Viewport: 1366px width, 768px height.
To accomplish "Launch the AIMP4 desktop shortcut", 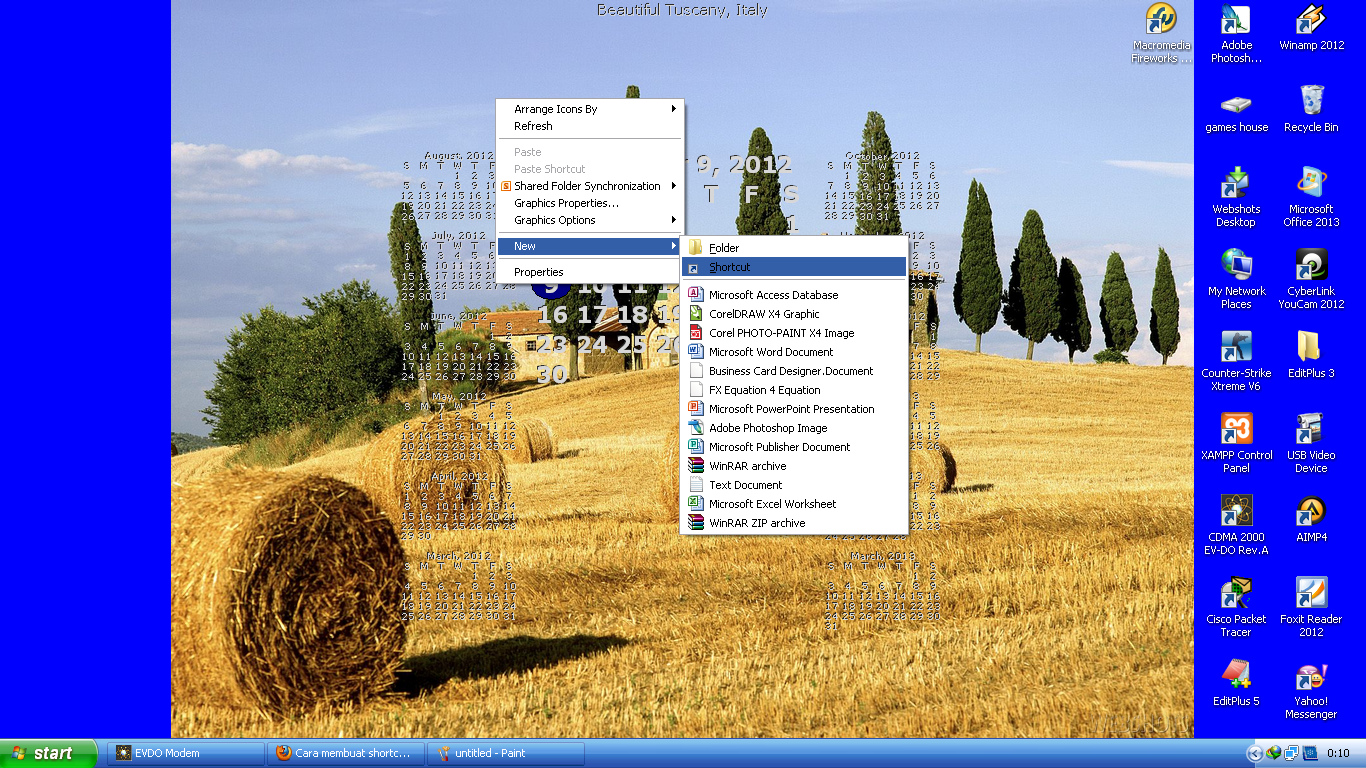I will 1311,519.
